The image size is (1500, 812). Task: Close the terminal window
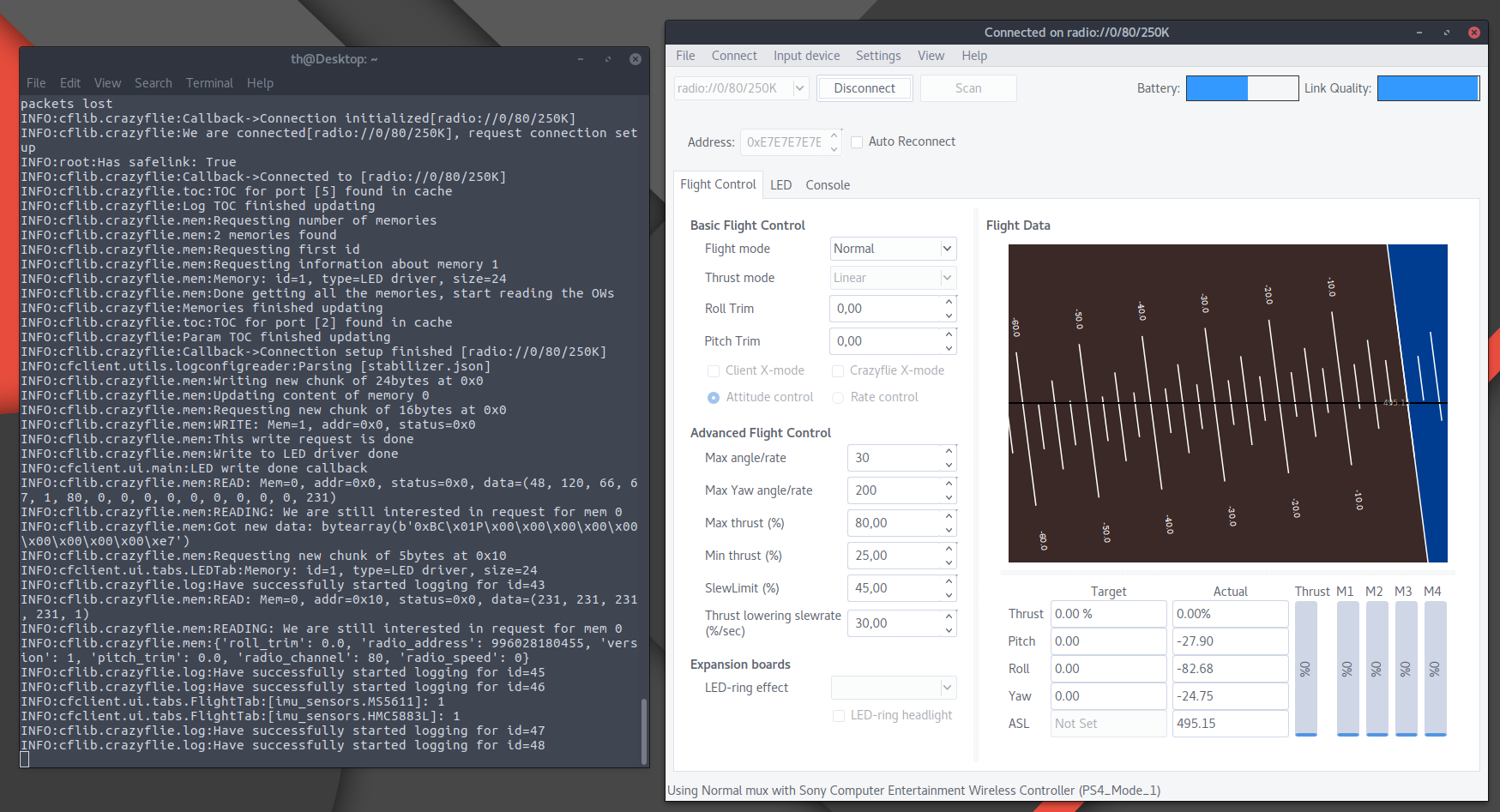click(x=636, y=59)
